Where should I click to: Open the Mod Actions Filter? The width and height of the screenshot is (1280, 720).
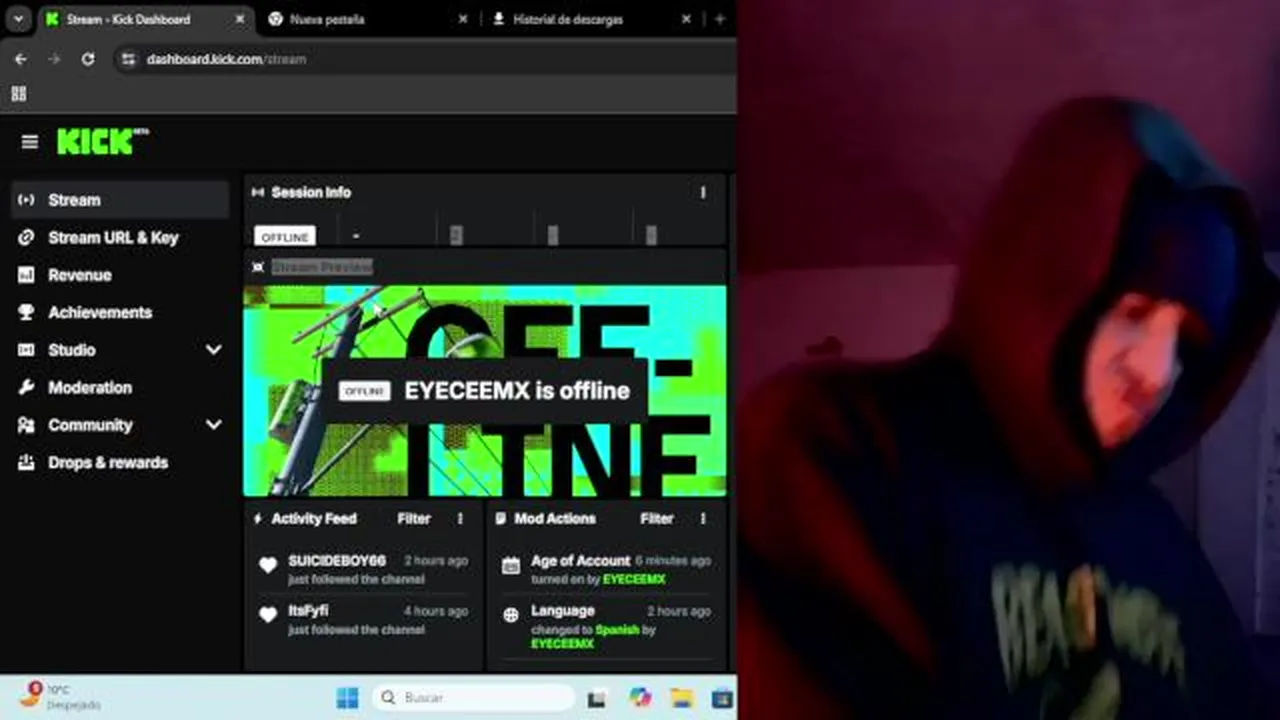pyautogui.click(x=657, y=518)
